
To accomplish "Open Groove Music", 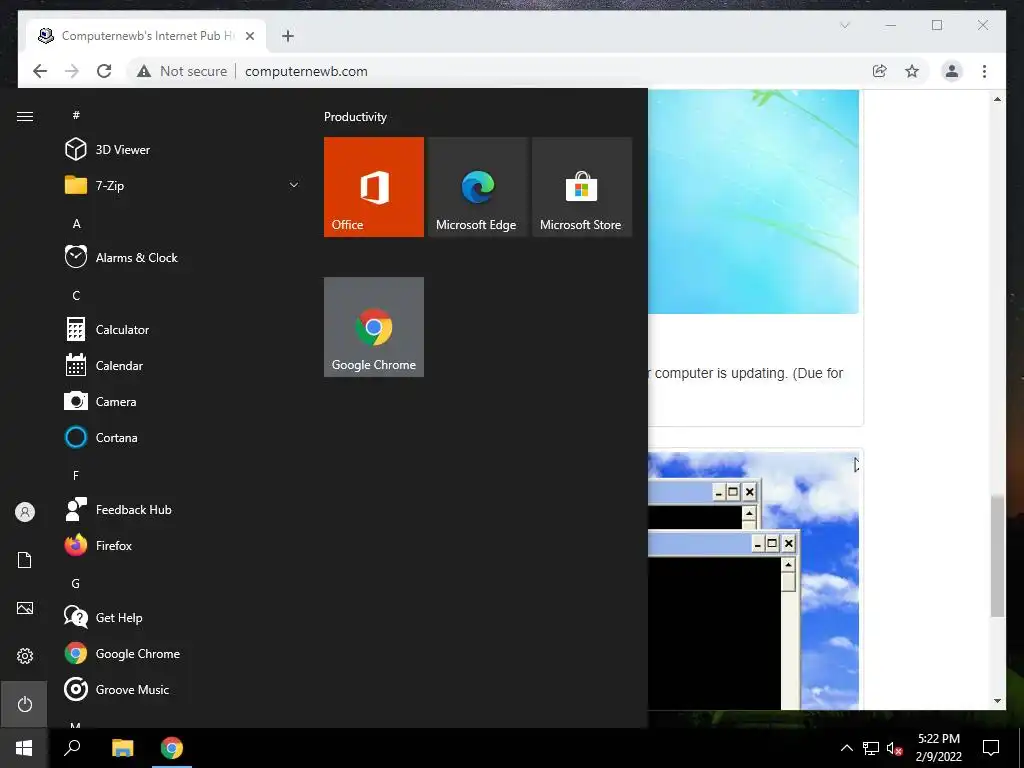I will coord(180,690).
